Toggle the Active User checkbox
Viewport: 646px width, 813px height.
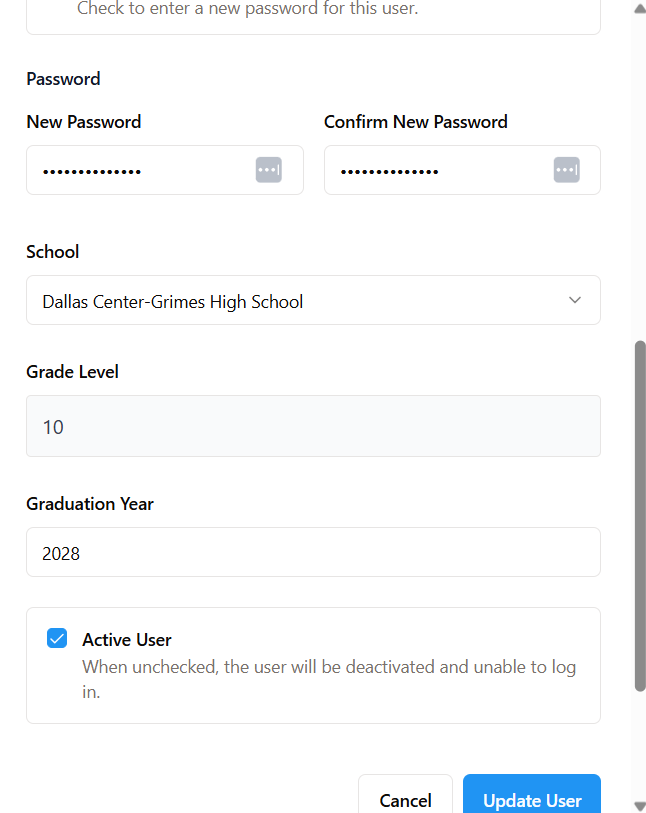[x=57, y=639]
